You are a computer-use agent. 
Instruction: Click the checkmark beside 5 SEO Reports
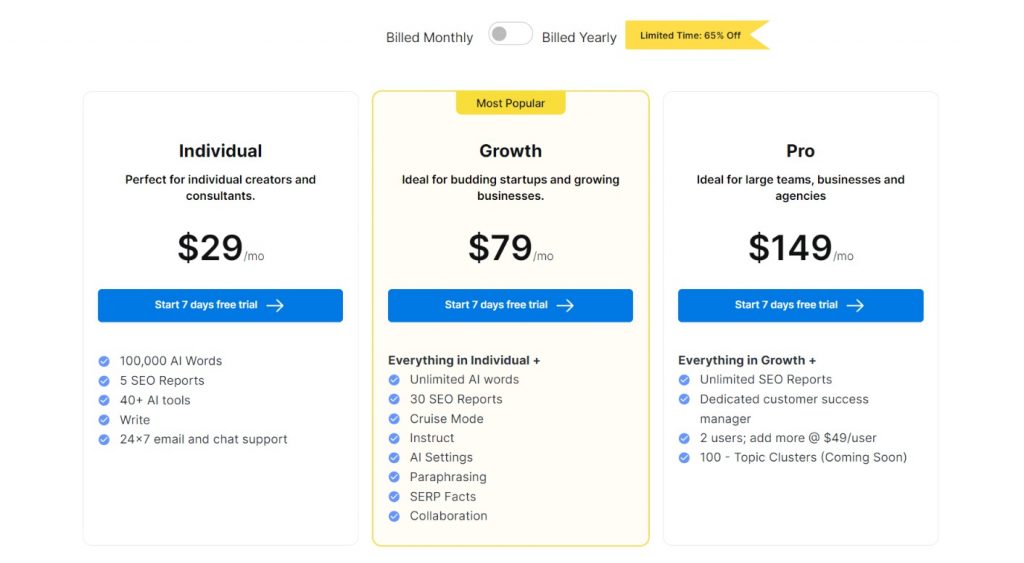point(104,381)
